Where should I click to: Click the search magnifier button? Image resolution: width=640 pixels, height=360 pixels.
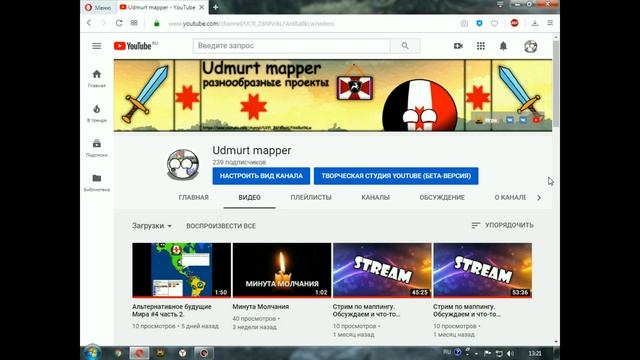click(404, 46)
